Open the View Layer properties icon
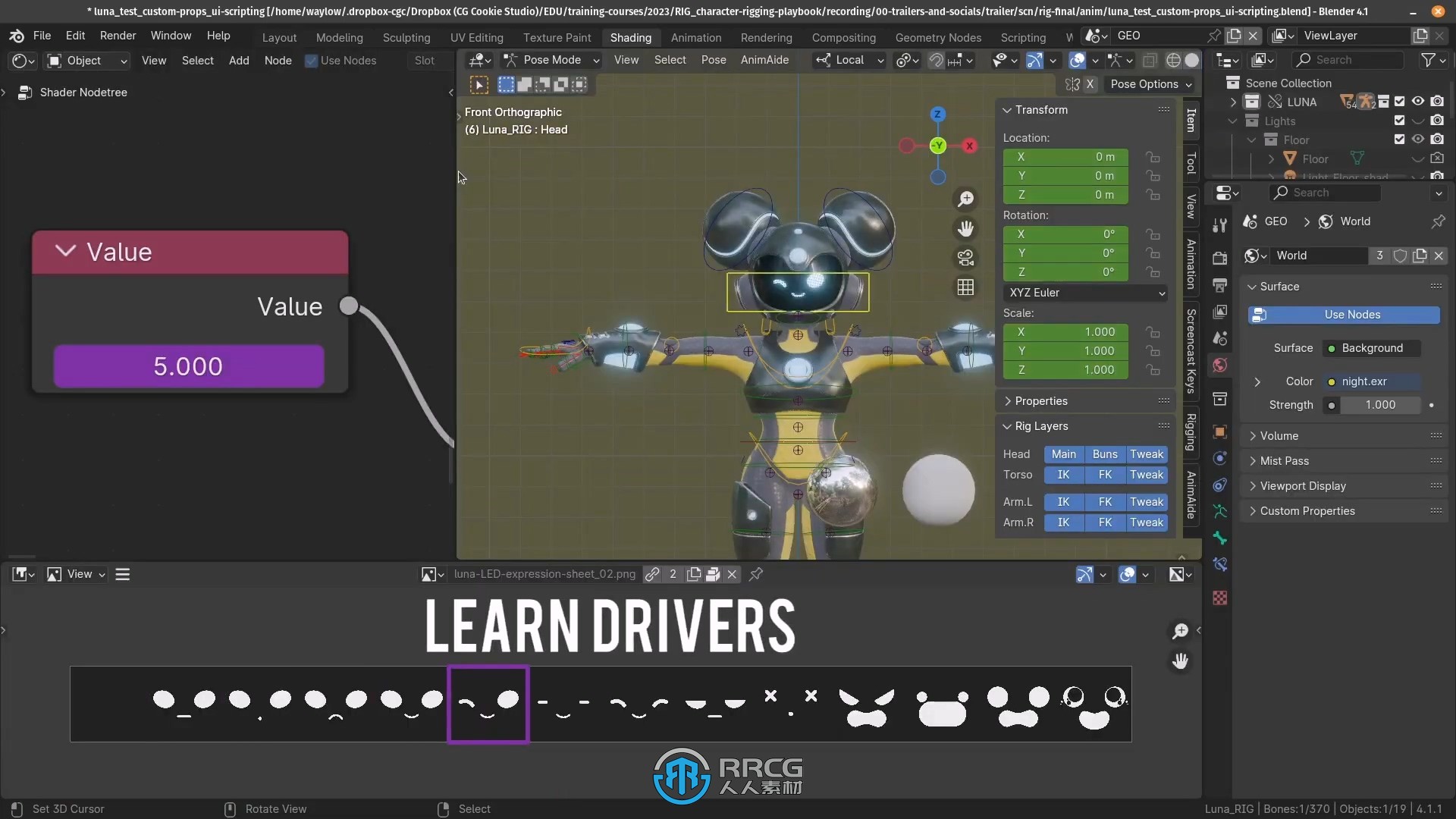Image resolution: width=1456 pixels, height=819 pixels. [1219, 312]
